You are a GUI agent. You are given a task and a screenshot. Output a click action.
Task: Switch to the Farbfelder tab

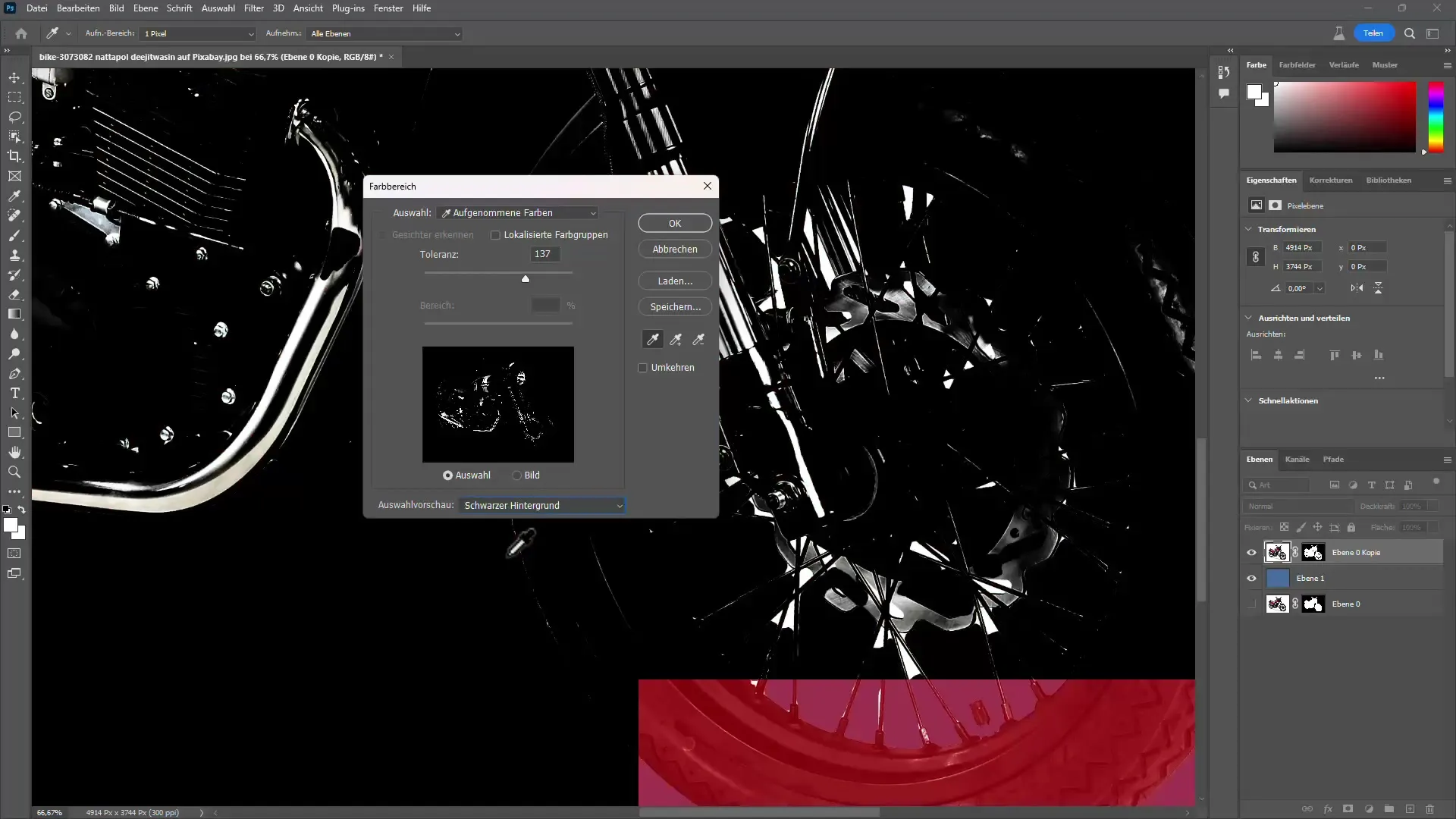point(1297,65)
